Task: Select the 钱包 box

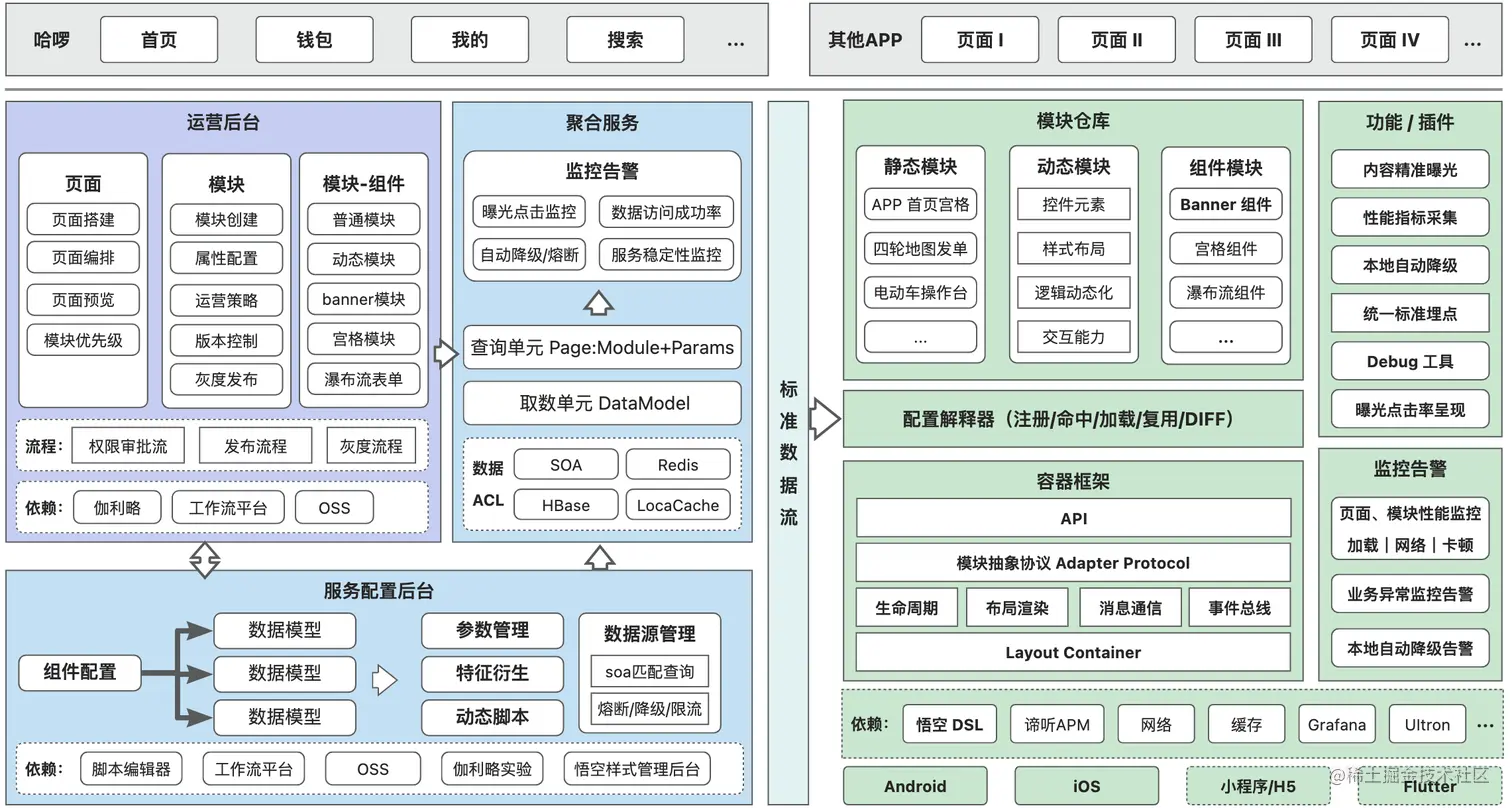Action: tap(314, 40)
